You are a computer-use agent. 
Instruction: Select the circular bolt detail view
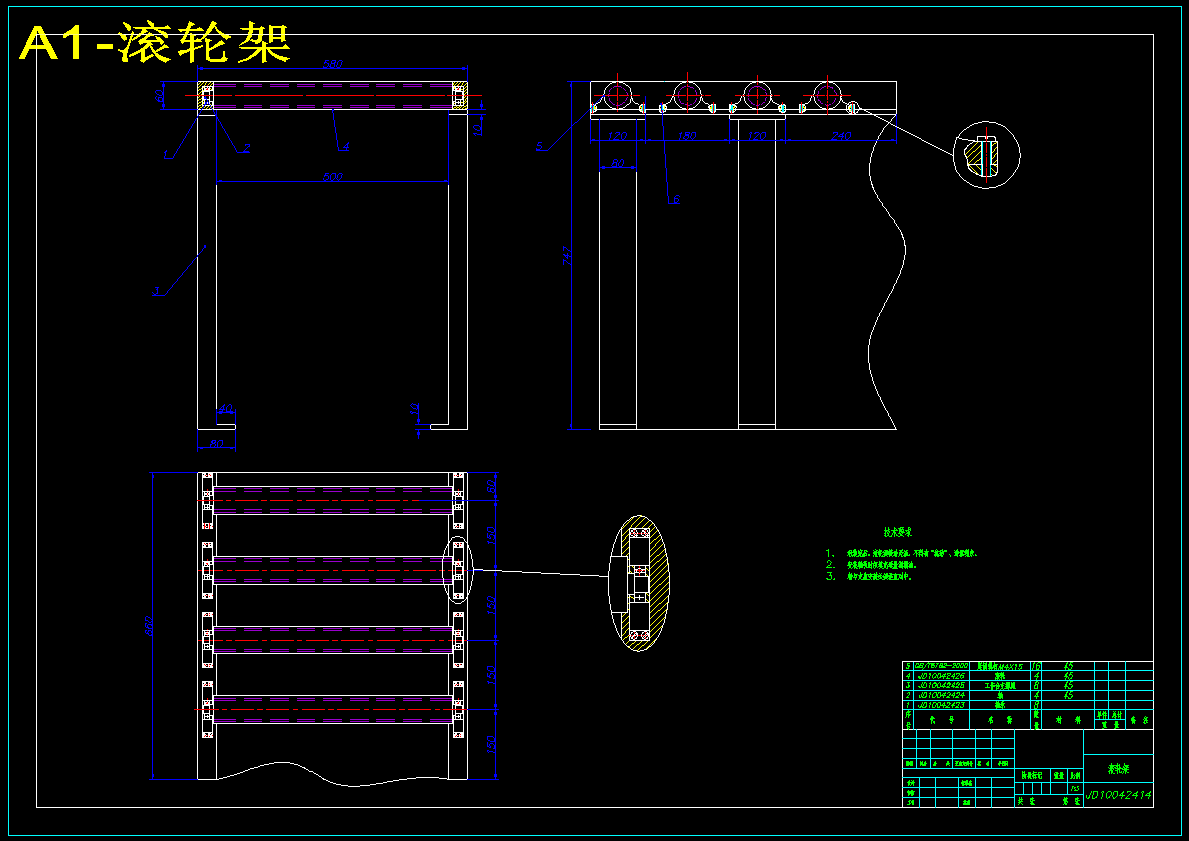pos(987,155)
